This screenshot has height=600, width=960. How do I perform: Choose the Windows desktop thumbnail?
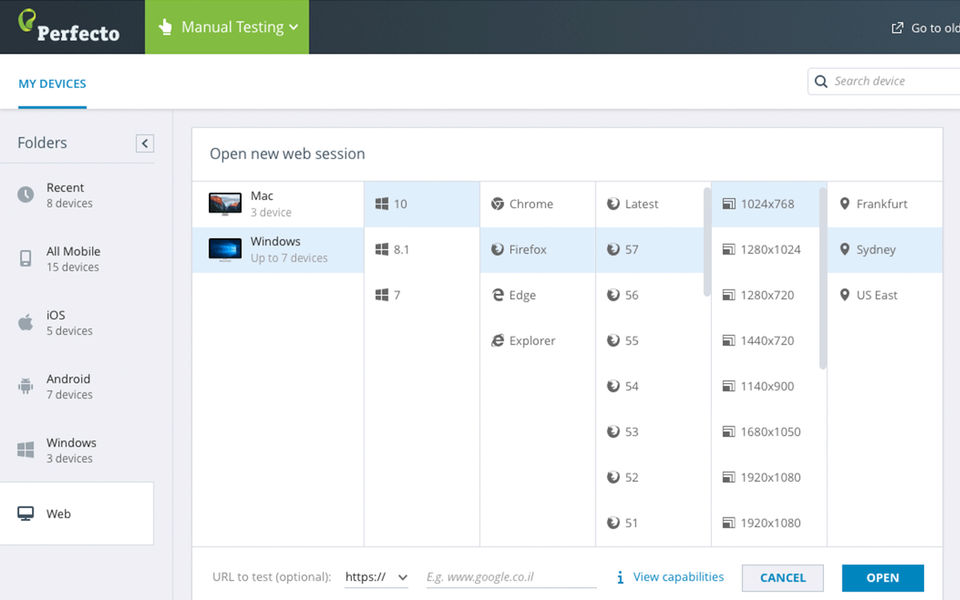225,250
